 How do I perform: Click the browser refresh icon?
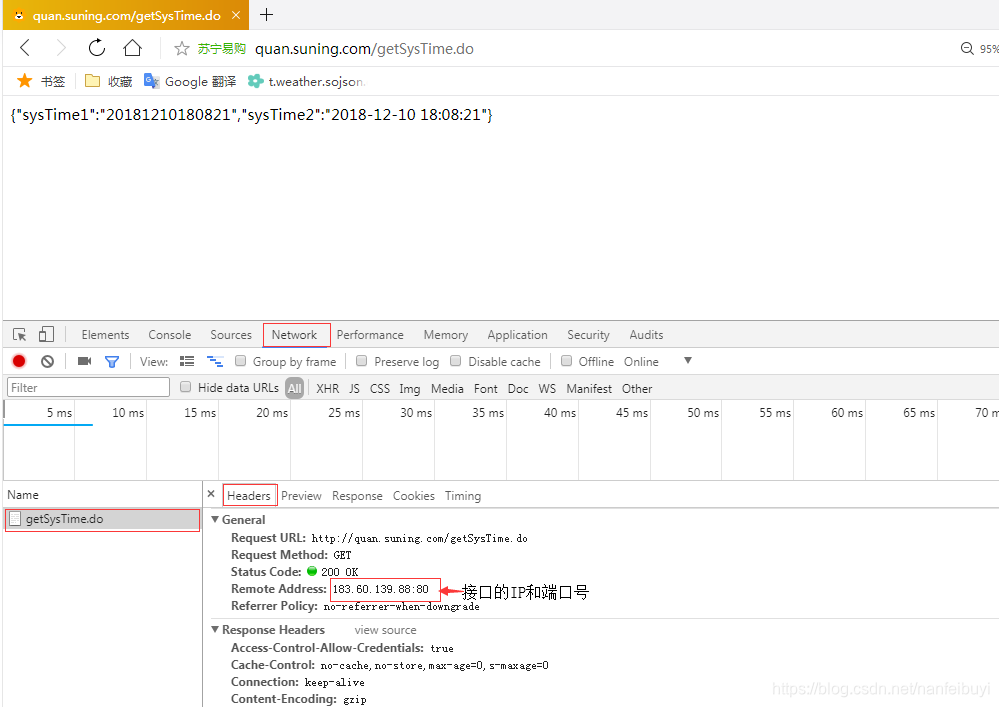point(96,47)
